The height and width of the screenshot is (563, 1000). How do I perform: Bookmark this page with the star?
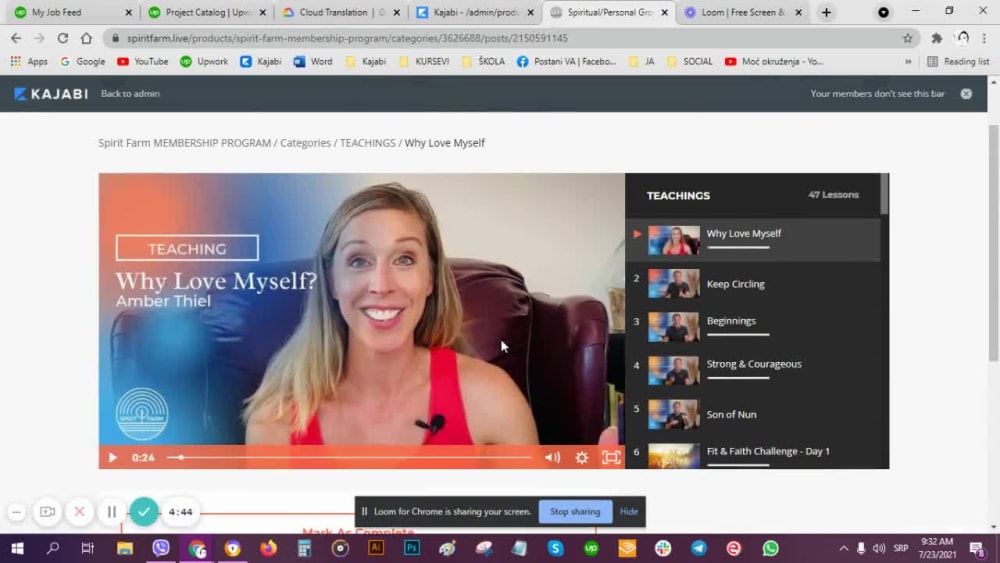point(908,38)
